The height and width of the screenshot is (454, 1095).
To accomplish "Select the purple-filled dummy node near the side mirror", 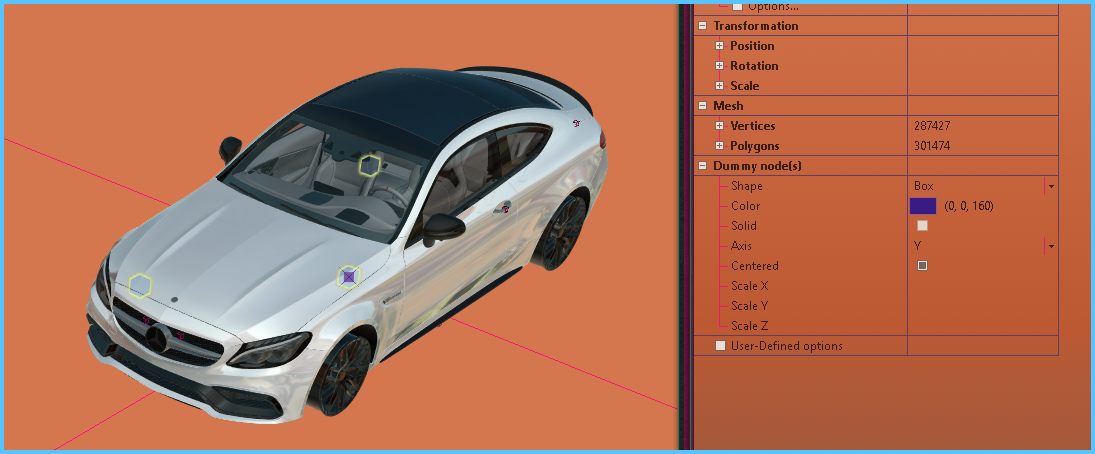I will (x=348, y=277).
